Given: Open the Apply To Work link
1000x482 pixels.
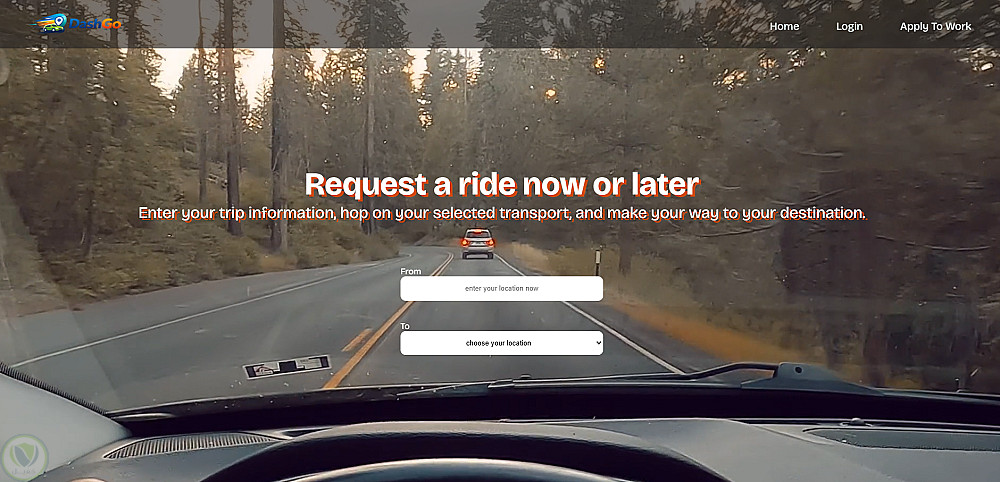Looking at the screenshot, I should (x=936, y=26).
